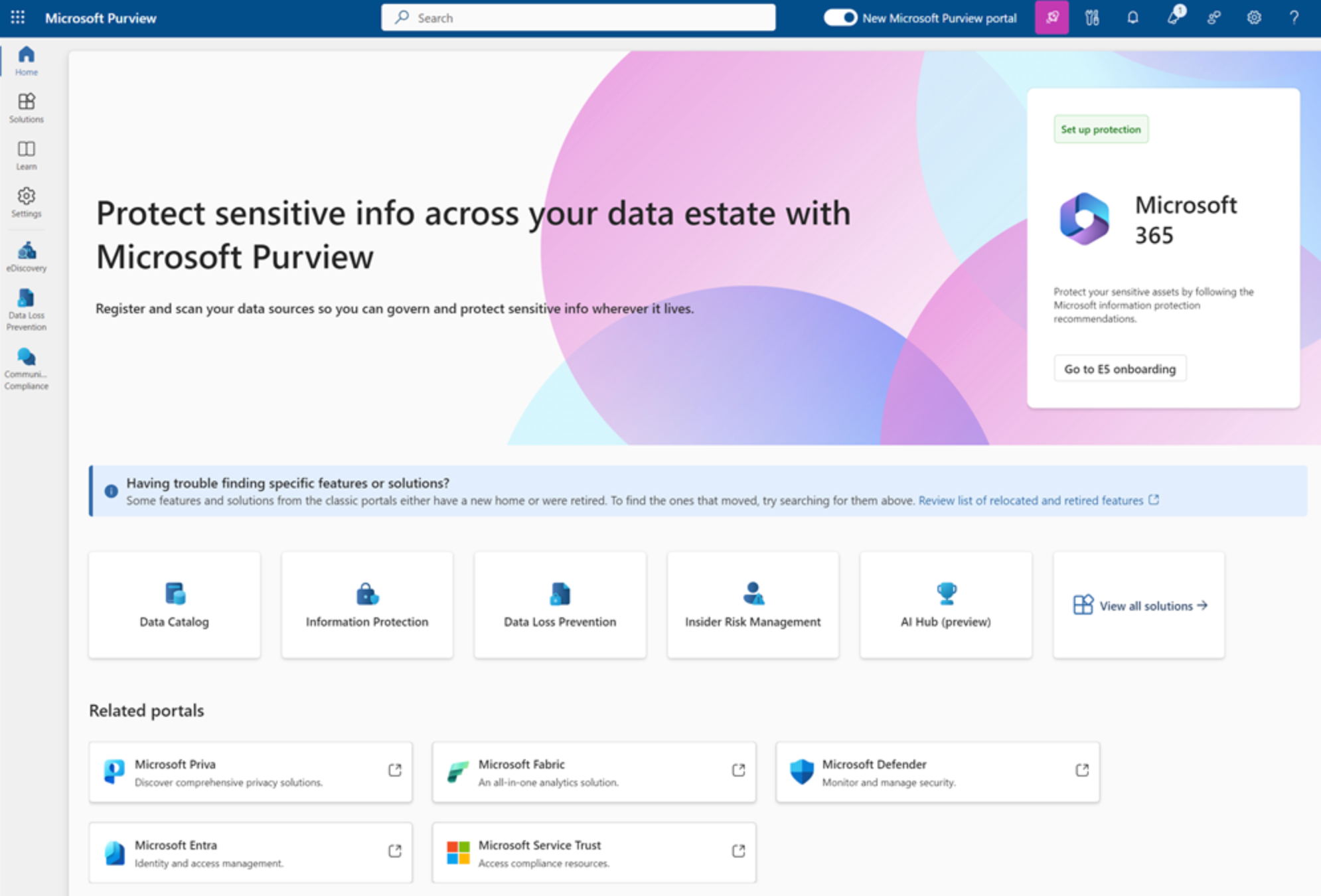1321x896 pixels.
Task: Open the Insider Risk Management card
Action: 753,605
